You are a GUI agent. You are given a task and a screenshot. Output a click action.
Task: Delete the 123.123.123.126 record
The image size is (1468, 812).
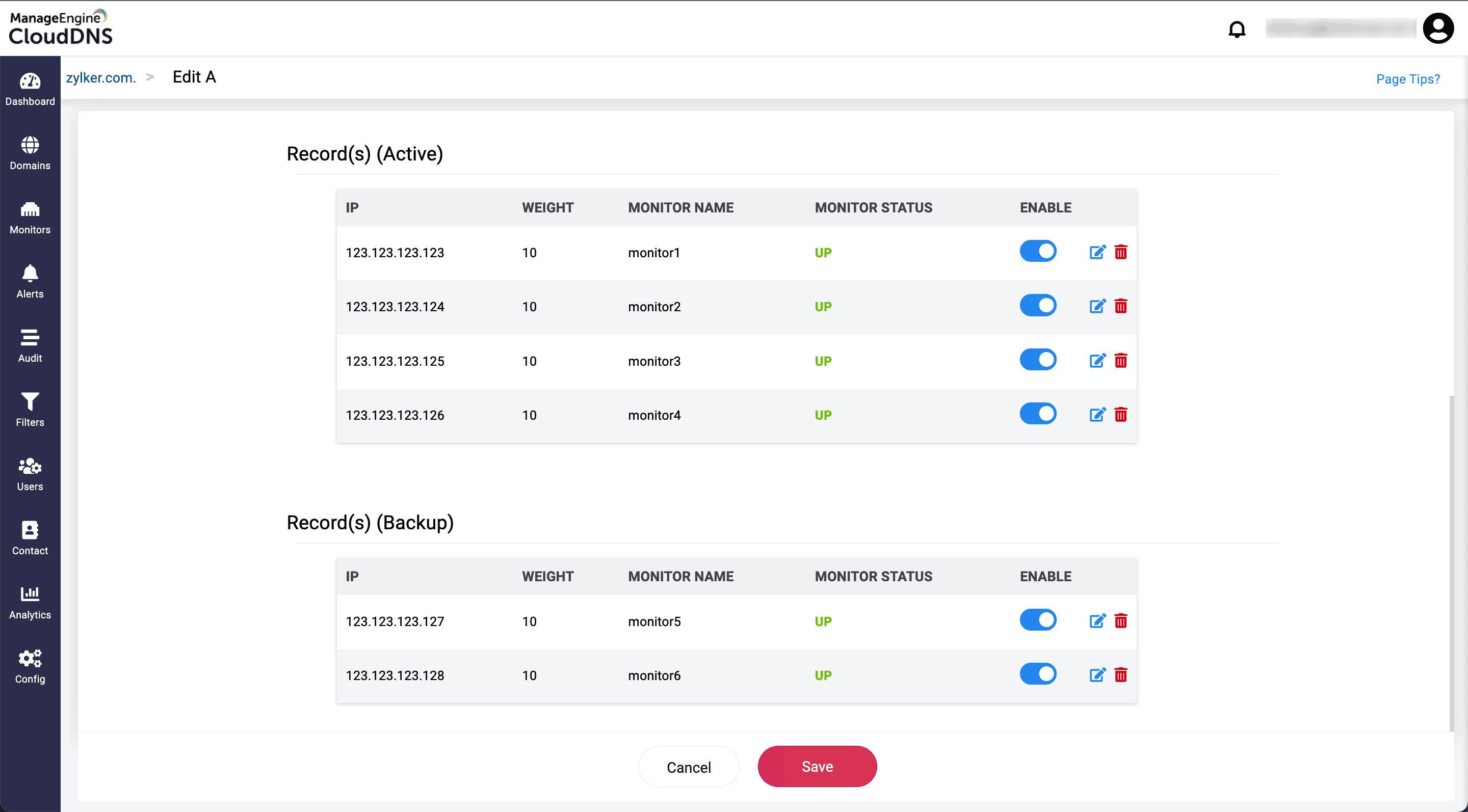coord(1120,415)
